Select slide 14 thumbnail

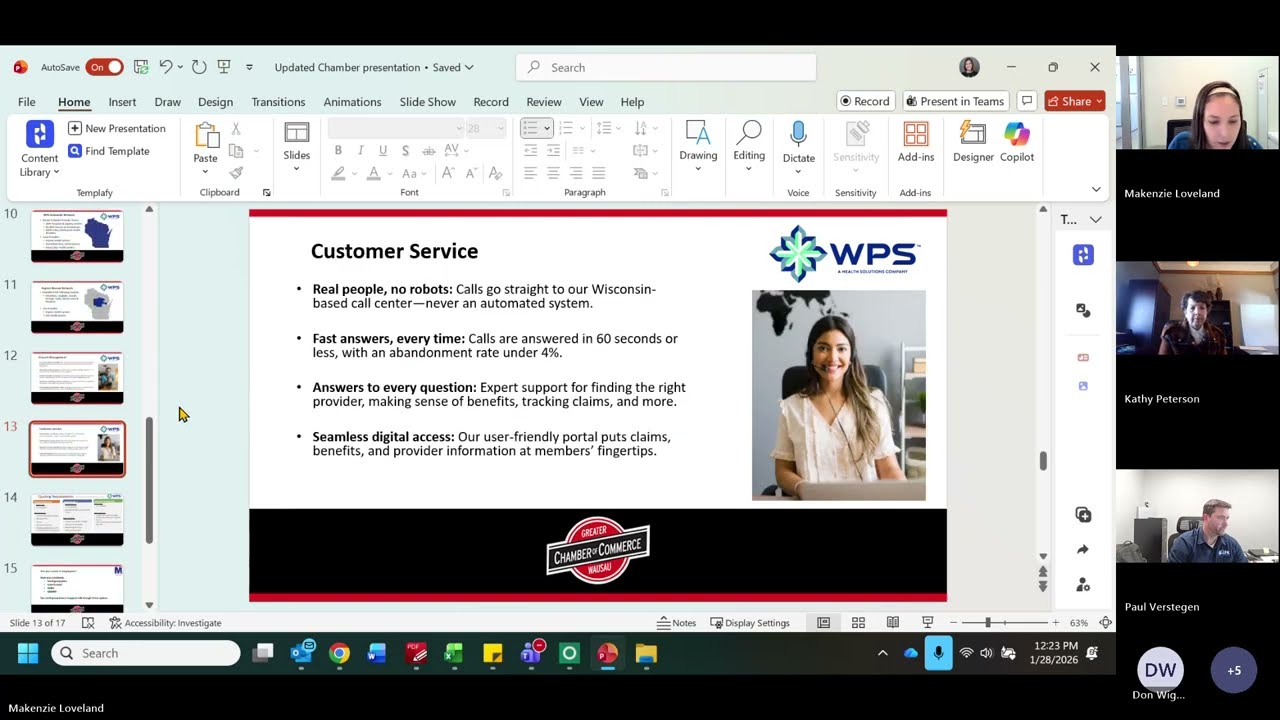pyautogui.click(x=77, y=520)
